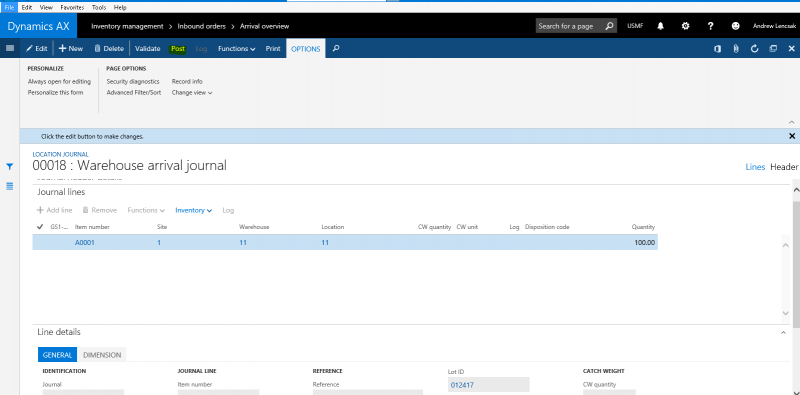Click the feedback smiley icon
Screen dimensions: 800x395
(735, 26)
